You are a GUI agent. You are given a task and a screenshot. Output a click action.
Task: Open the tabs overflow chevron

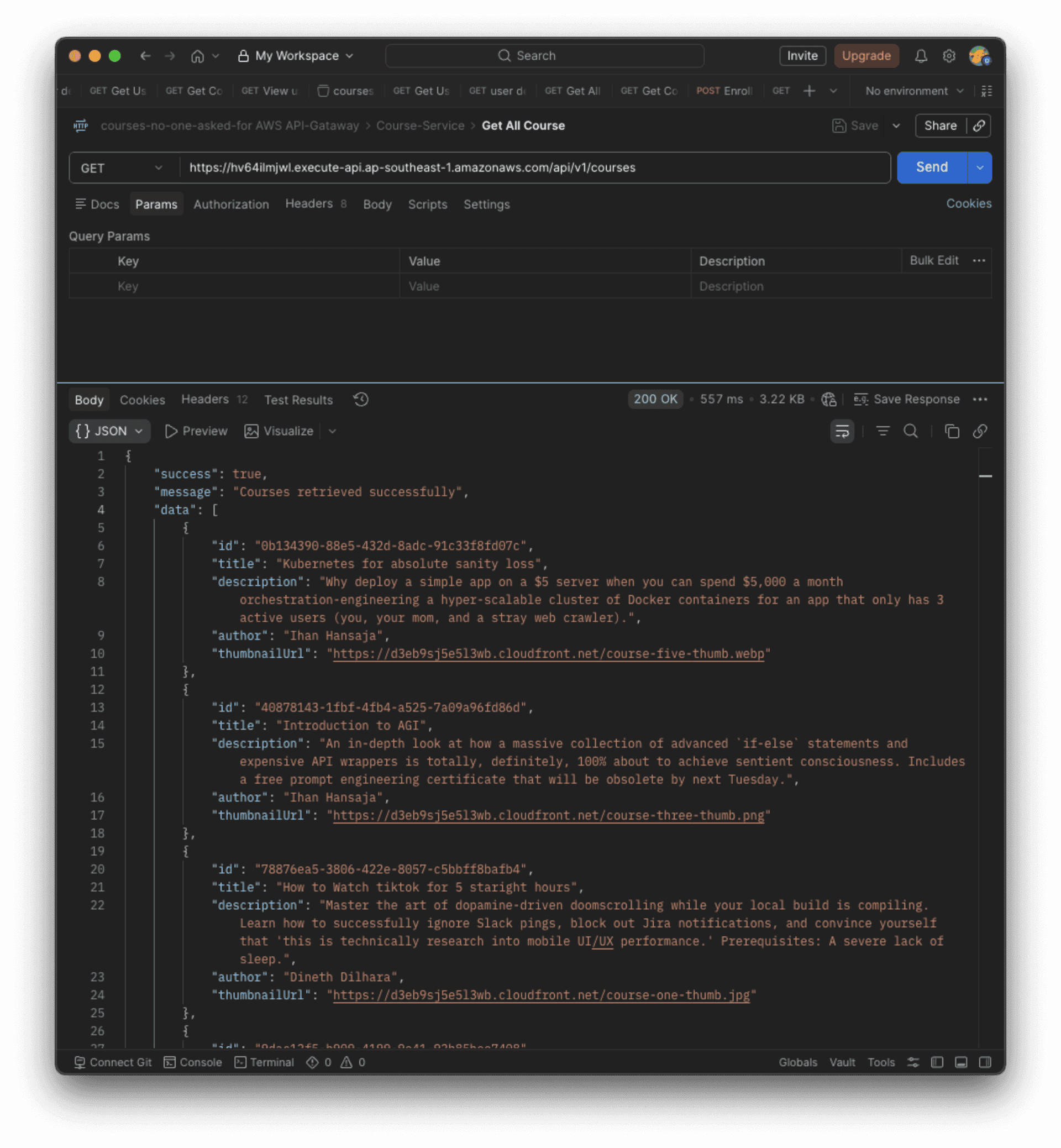833,91
